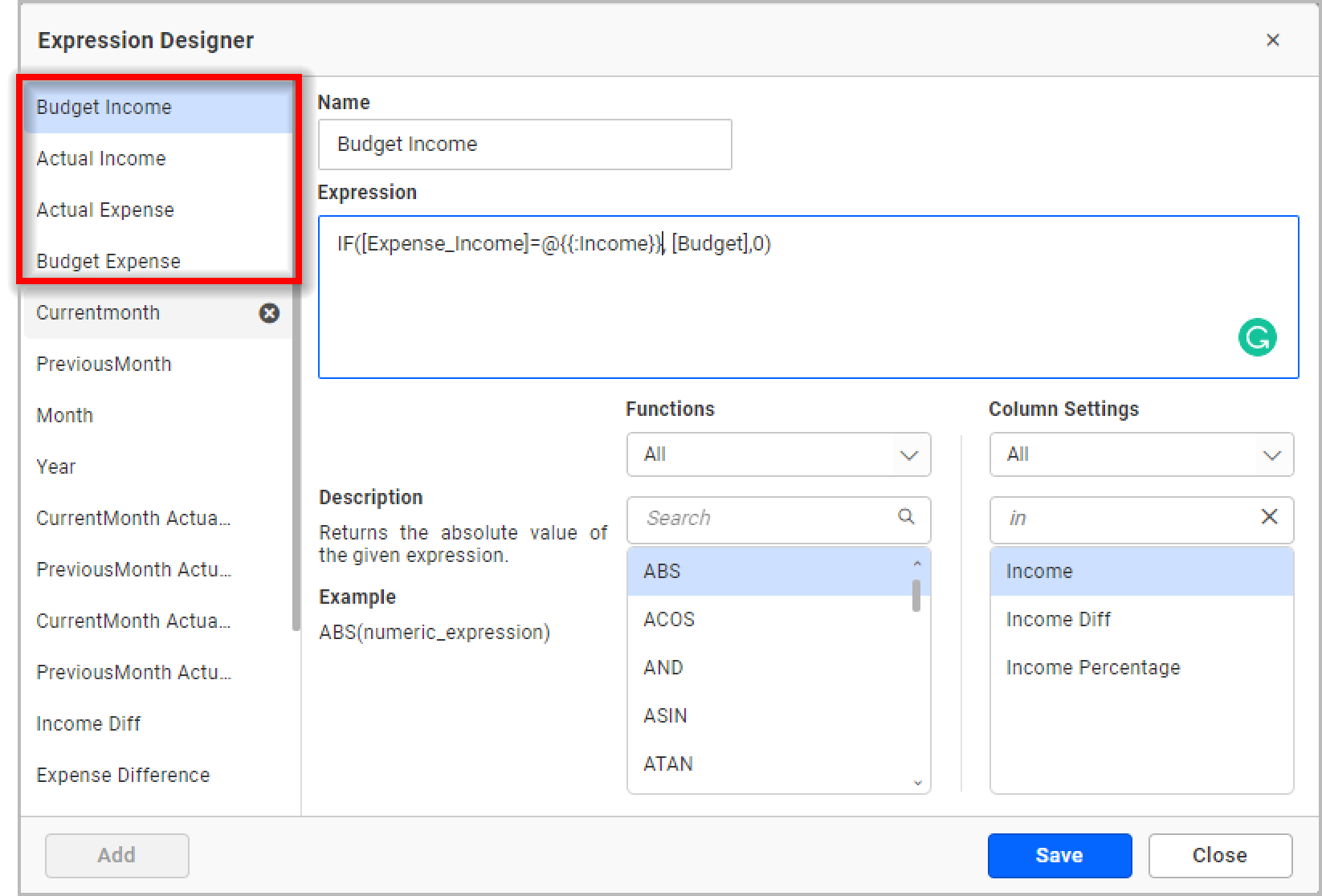Select the ACOS function
Image resolution: width=1322 pixels, height=896 pixels.
[x=668, y=619]
